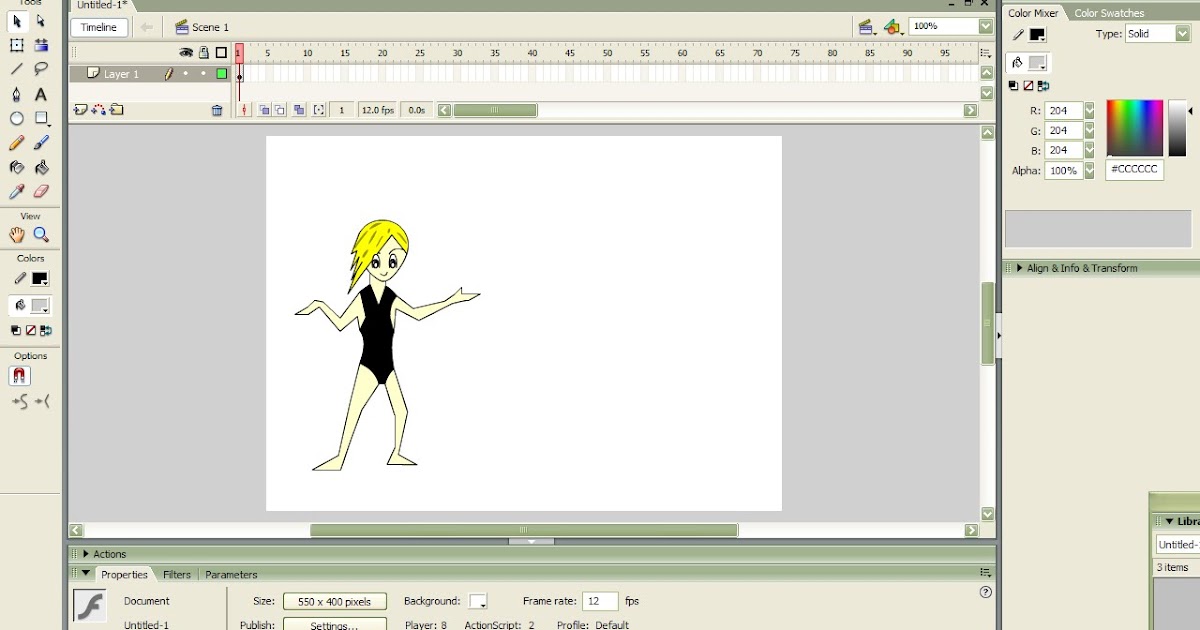This screenshot has width=1200, height=630.
Task: Switch to the Color Swatches tab
Action: (x=1109, y=13)
